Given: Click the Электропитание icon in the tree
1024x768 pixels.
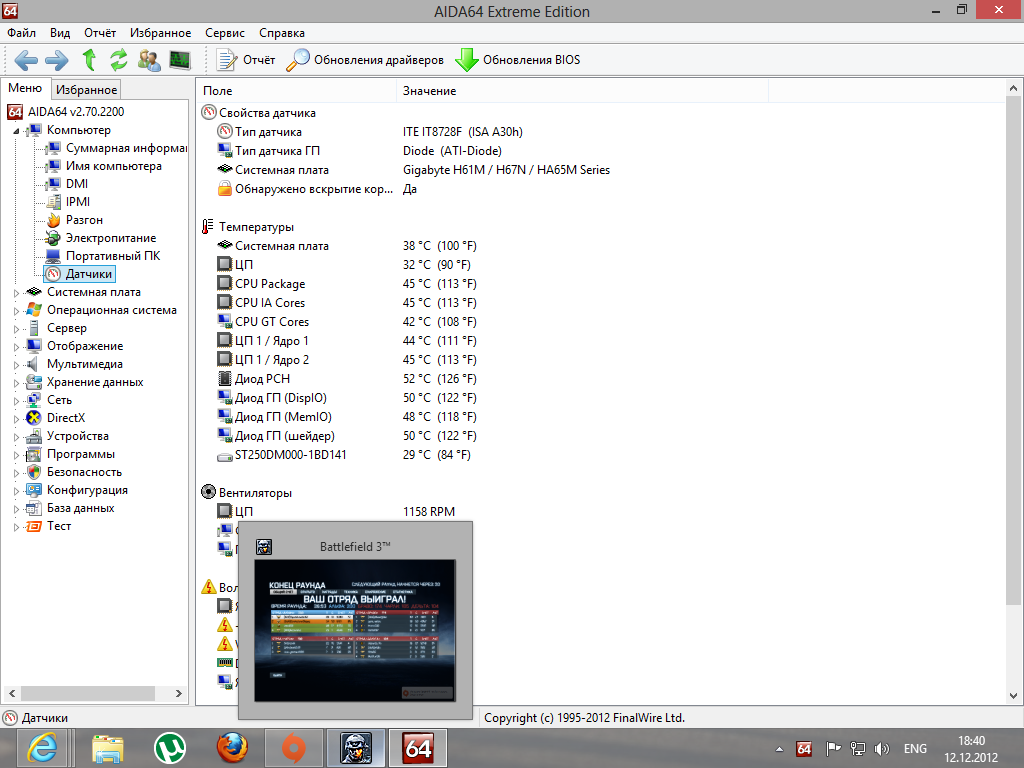Looking at the screenshot, I should 53,238.
